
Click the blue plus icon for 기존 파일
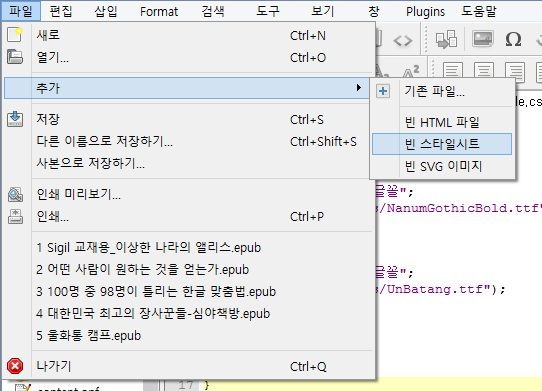coord(383,91)
